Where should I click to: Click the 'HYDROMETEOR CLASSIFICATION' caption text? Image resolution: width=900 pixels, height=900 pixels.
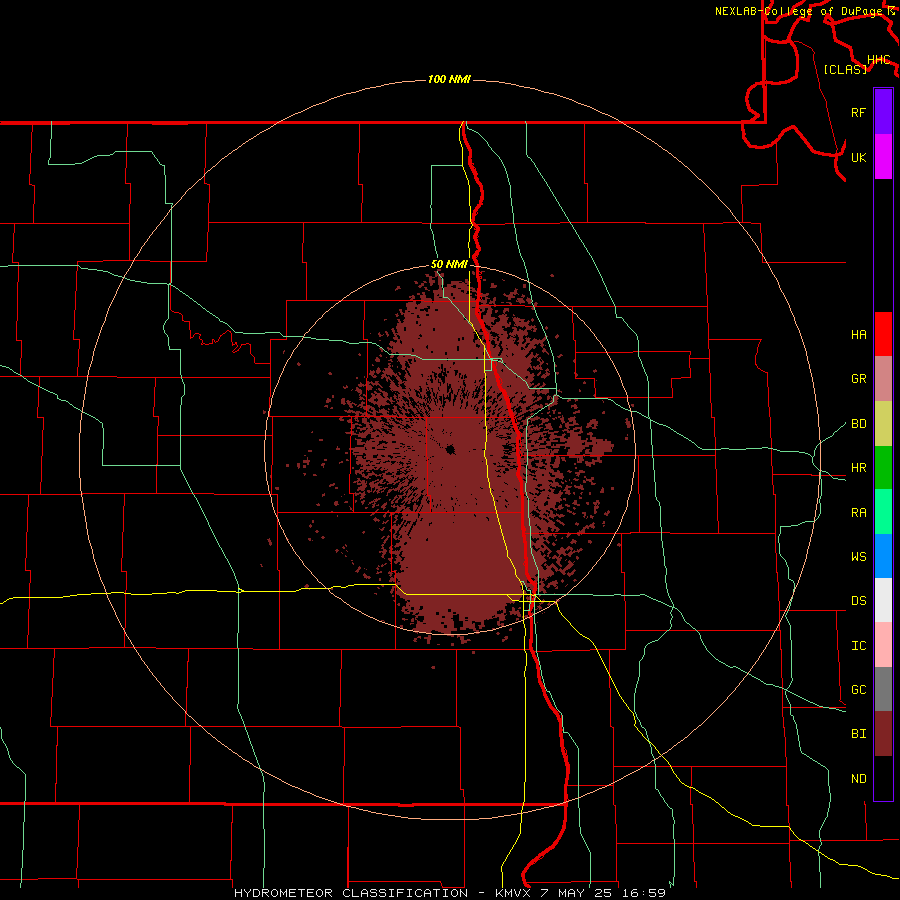point(351,893)
